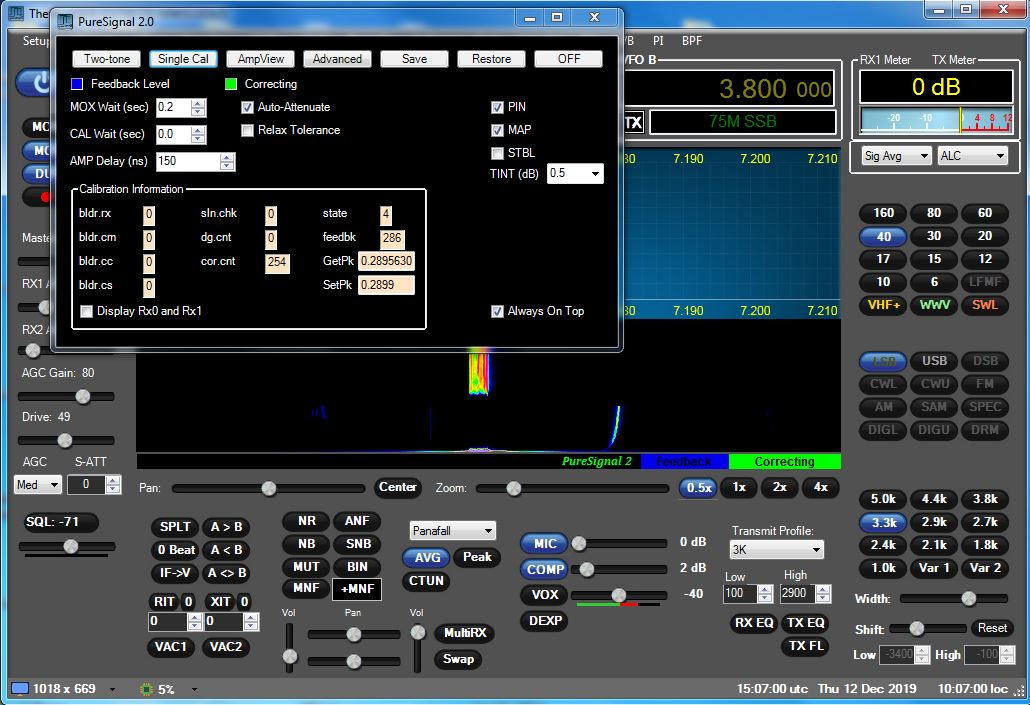Open the Panafall display mode dropdown
The height and width of the screenshot is (705, 1030).
(x=453, y=530)
